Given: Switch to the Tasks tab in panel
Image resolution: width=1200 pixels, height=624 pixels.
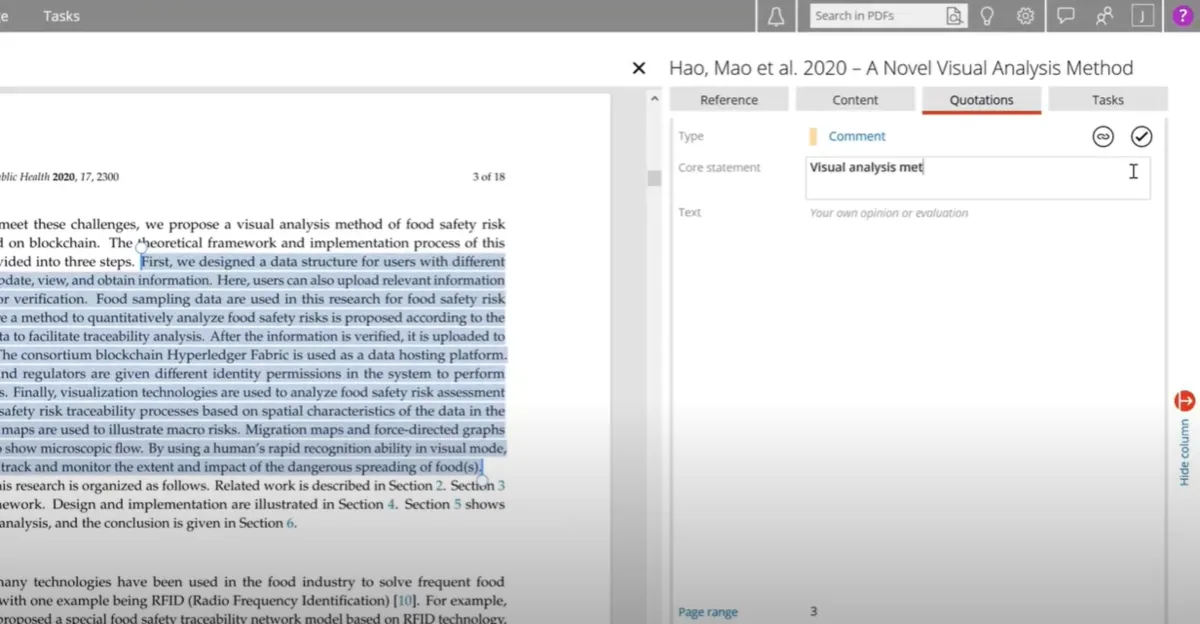Looking at the screenshot, I should coord(1107,100).
